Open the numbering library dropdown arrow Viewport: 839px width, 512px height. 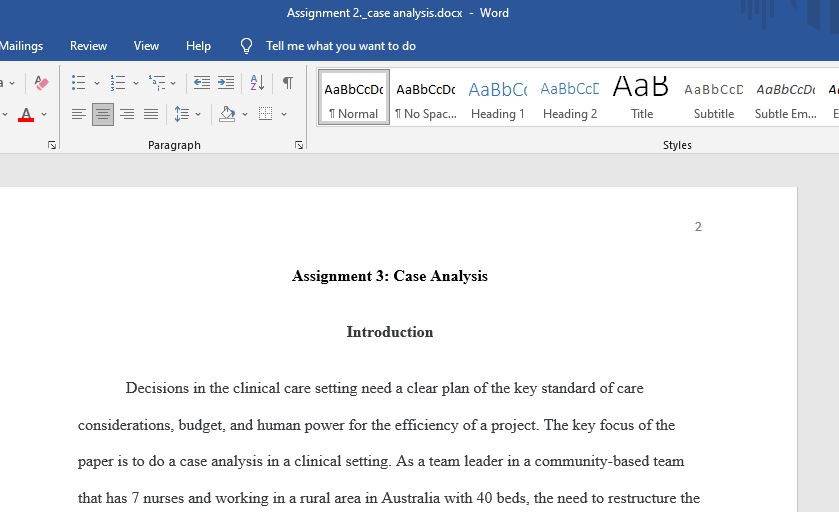(136, 83)
